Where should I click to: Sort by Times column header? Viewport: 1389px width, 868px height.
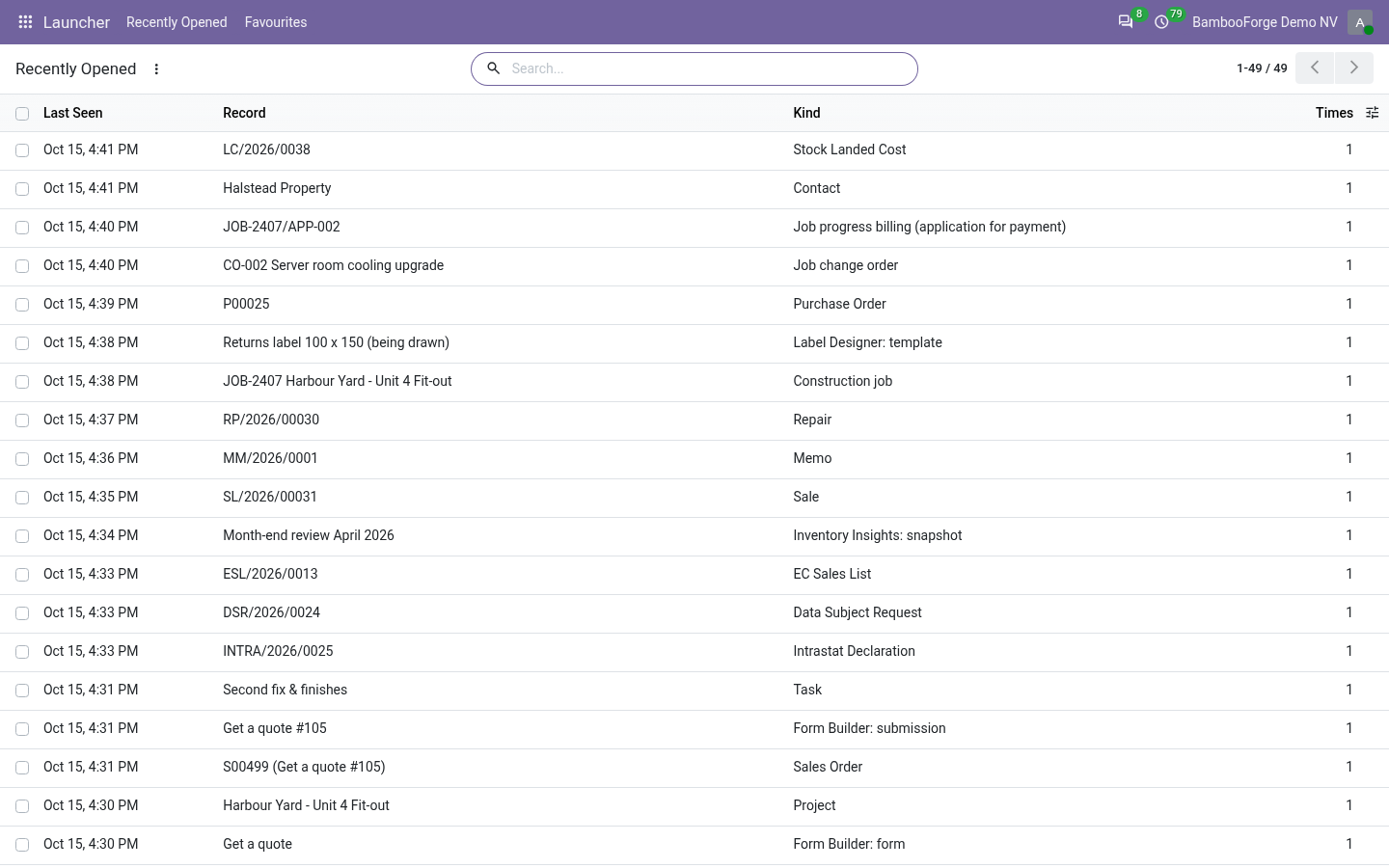tap(1334, 113)
